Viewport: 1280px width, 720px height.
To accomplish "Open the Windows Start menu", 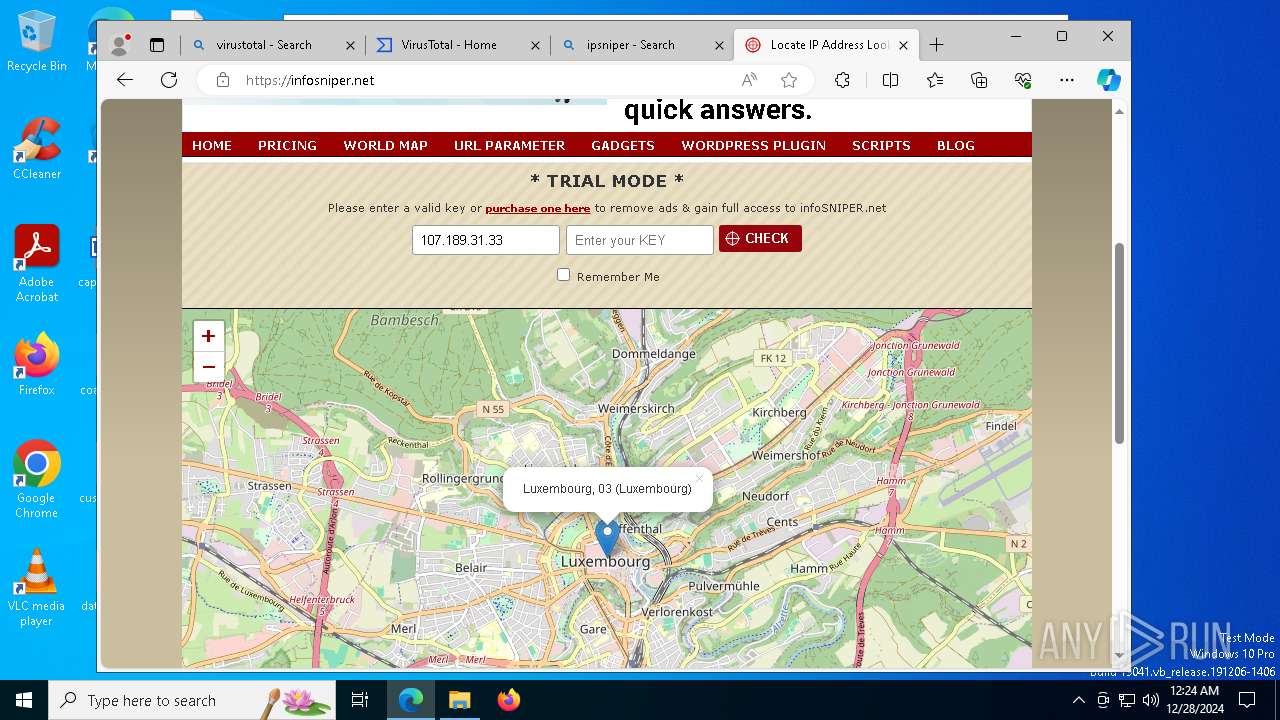I will click(x=24, y=700).
